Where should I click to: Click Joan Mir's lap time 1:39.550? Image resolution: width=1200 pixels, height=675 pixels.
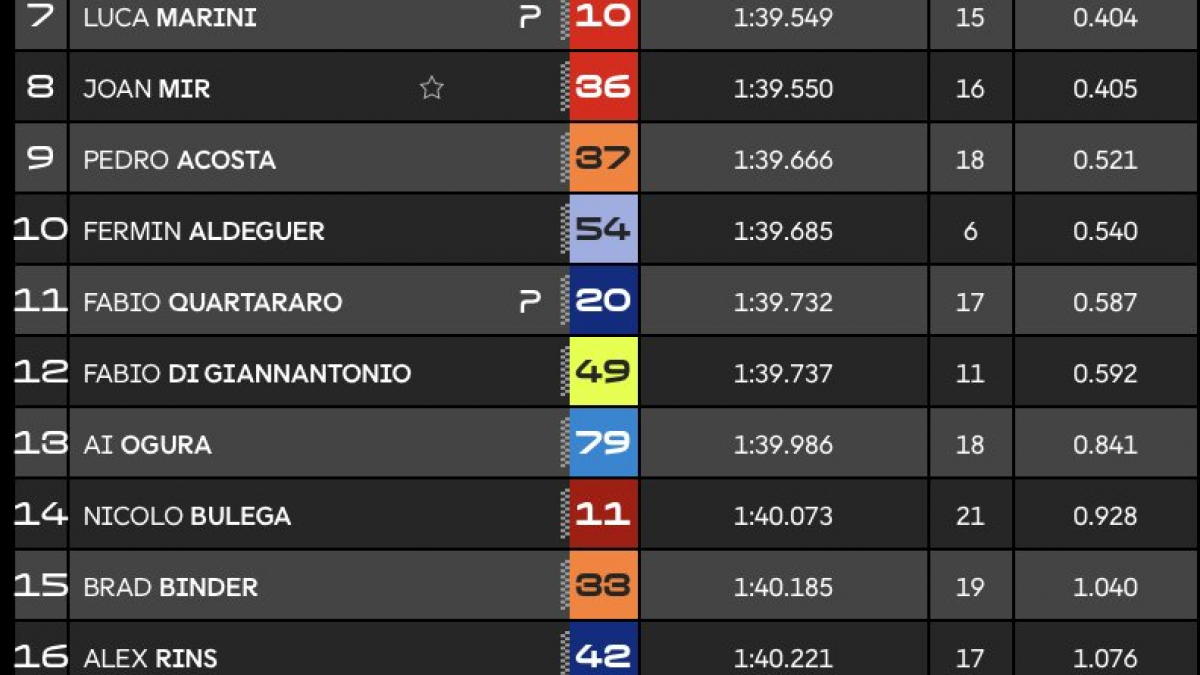783,89
